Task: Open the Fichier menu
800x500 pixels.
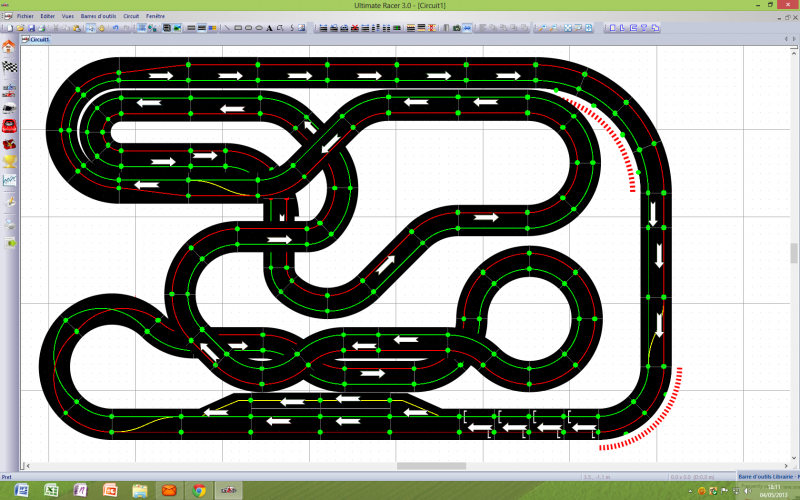Action: (x=25, y=17)
